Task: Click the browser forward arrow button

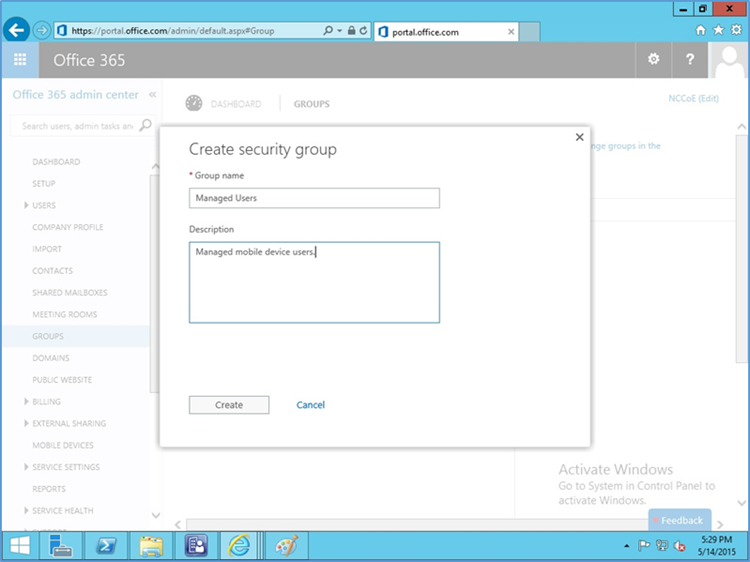Action: coord(42,31)
